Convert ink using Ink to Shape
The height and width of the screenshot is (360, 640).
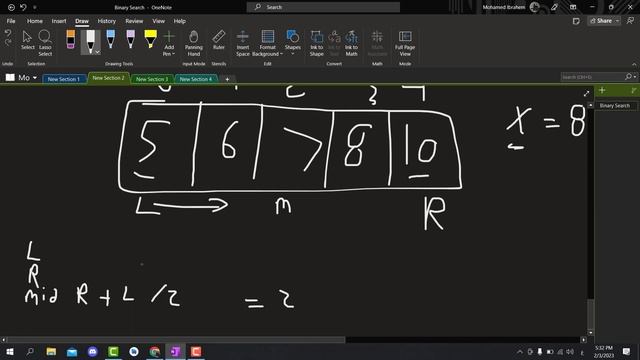point(316,43)
